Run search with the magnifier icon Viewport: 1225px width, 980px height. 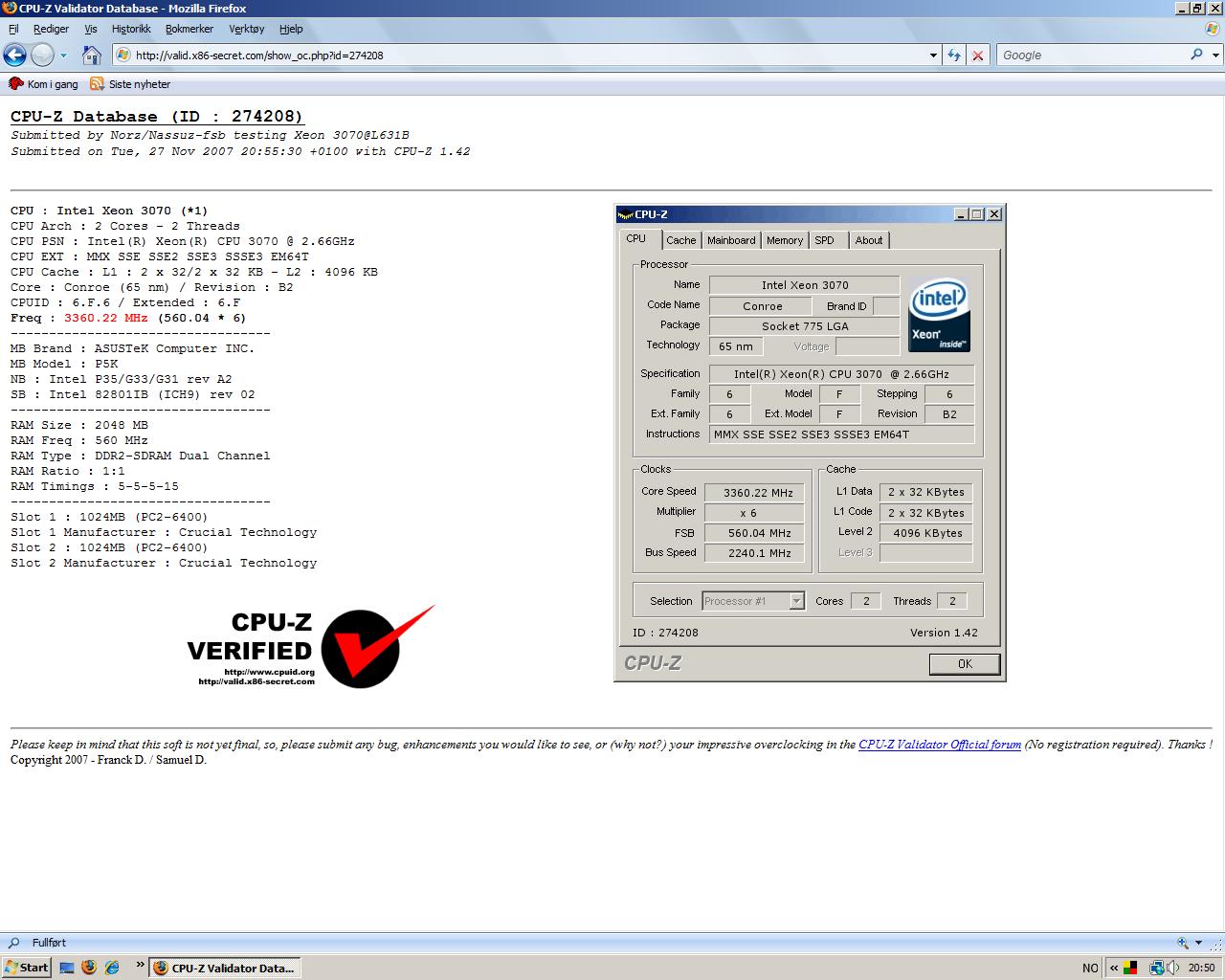(x=1197, y=55)
